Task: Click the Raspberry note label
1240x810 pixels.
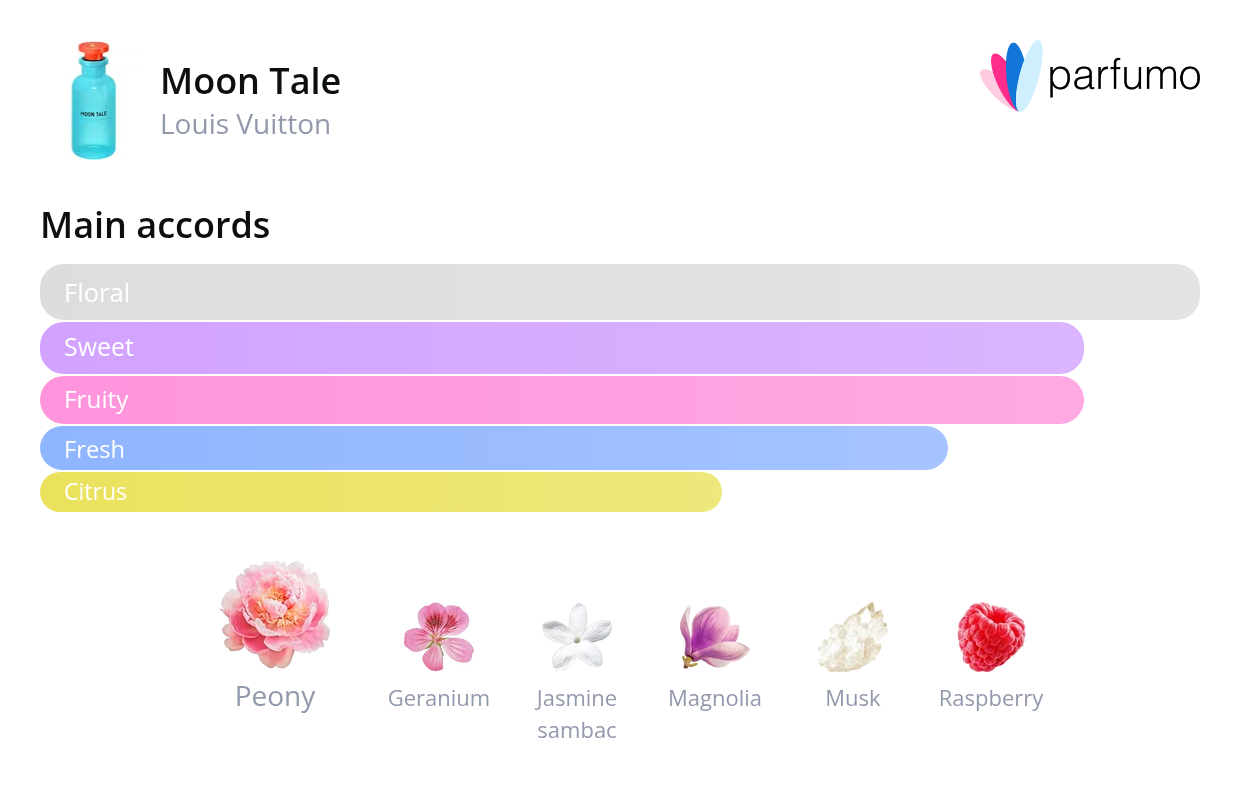Action: 991,699
